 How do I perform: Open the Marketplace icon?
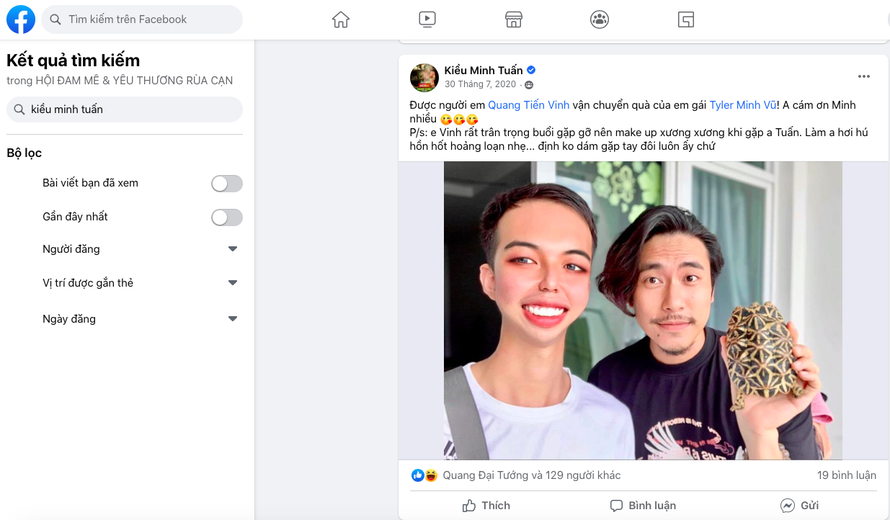coord(513,19)
